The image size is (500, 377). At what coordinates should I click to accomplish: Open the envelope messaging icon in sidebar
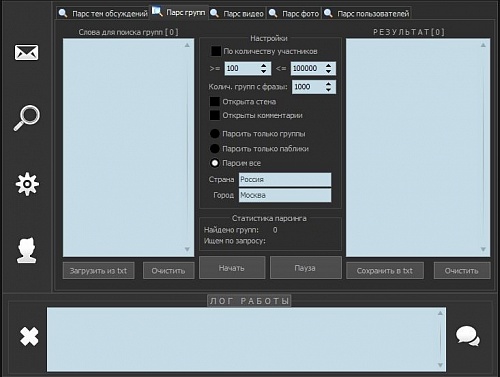coord(26,52)
